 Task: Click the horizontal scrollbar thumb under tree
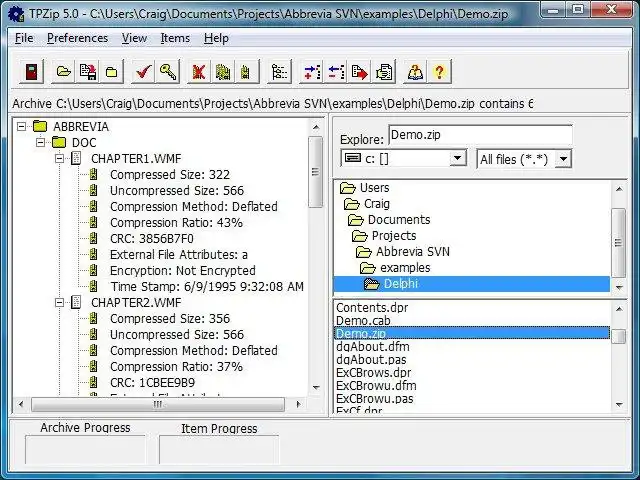pyautogui.click(x=158, y=404)
